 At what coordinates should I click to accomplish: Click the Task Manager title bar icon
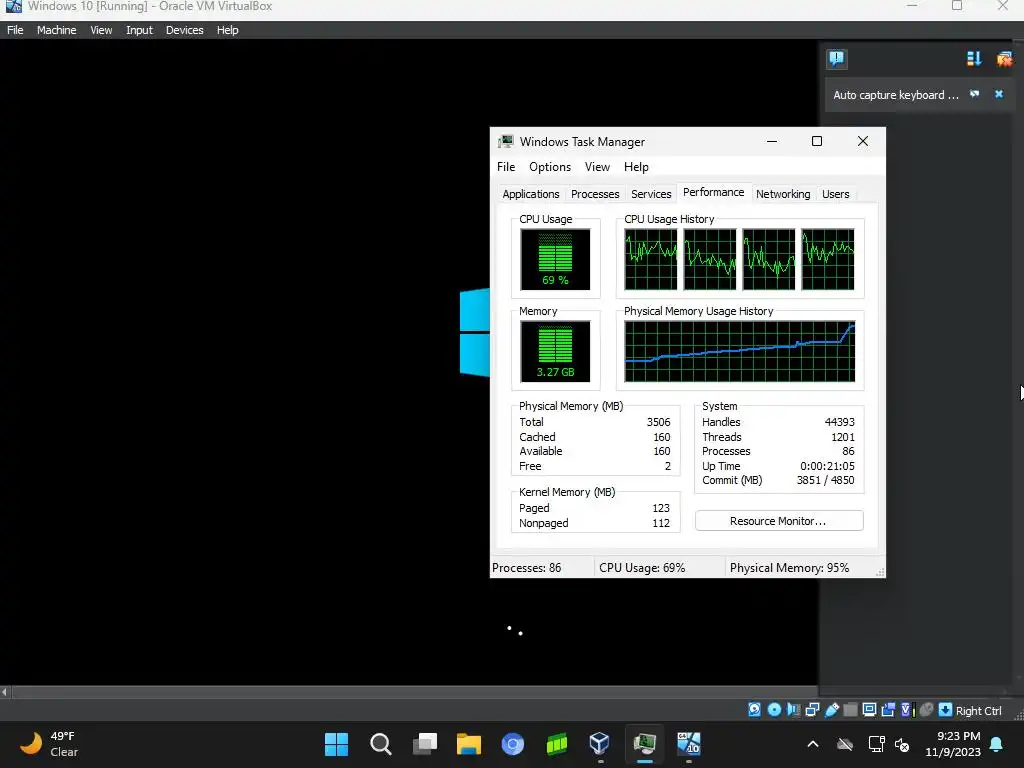coord(505,141)
